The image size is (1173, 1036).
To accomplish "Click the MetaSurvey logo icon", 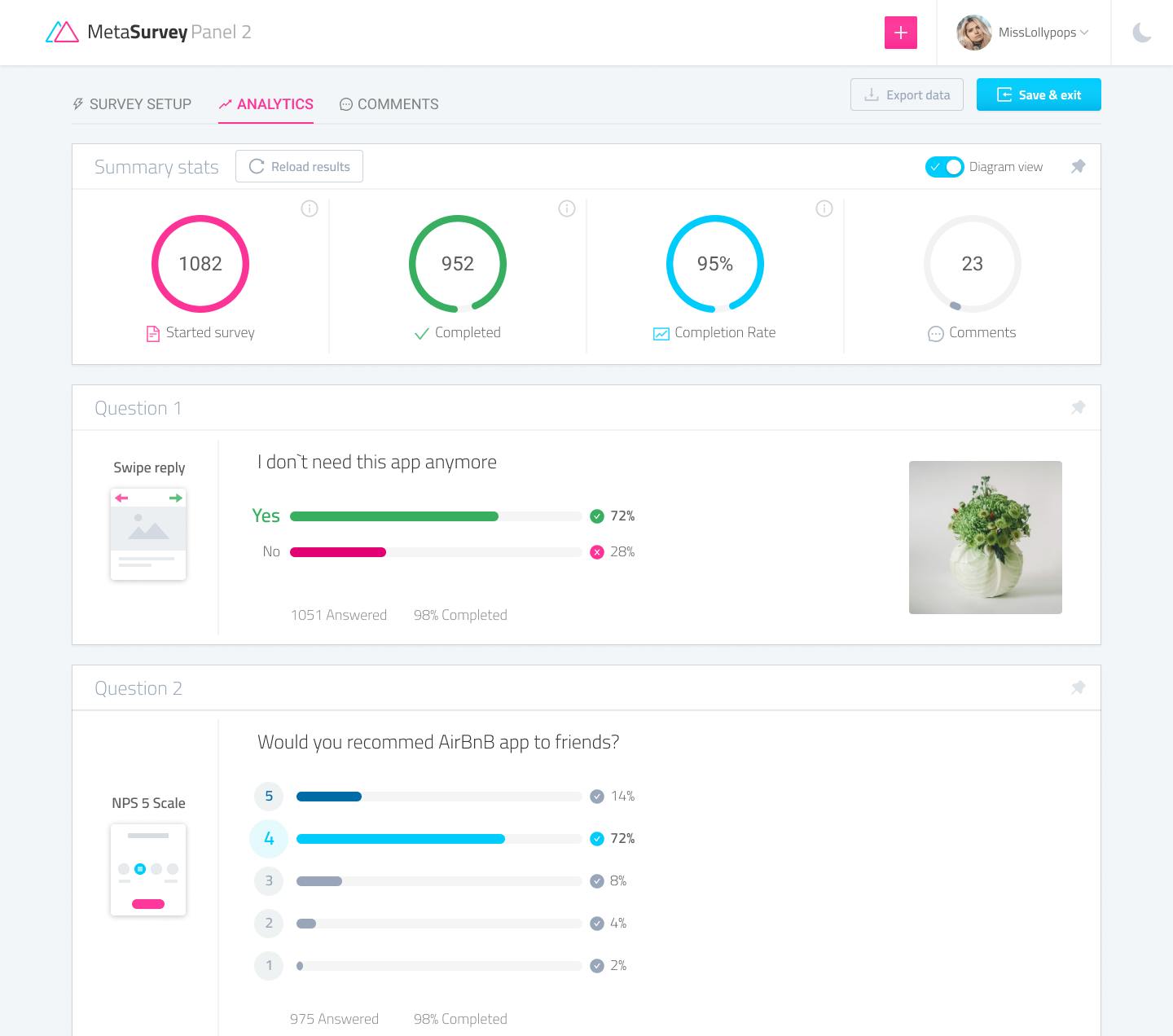I will (x=62, y=32).
